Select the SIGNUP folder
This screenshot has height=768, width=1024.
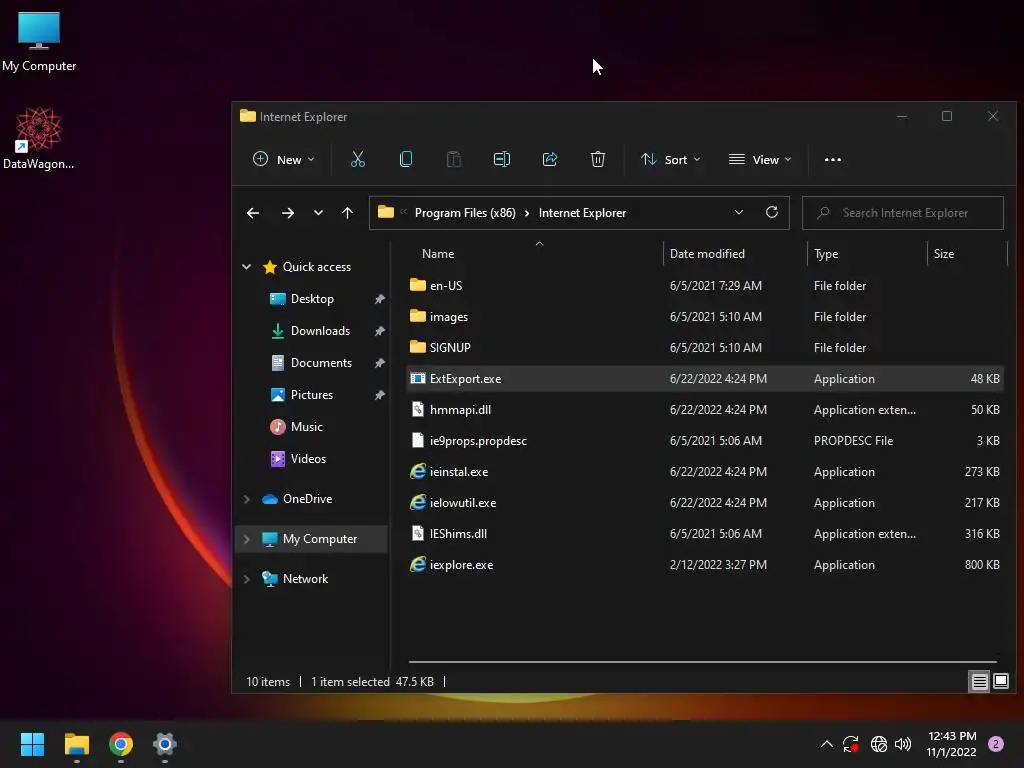pos(705,347)
